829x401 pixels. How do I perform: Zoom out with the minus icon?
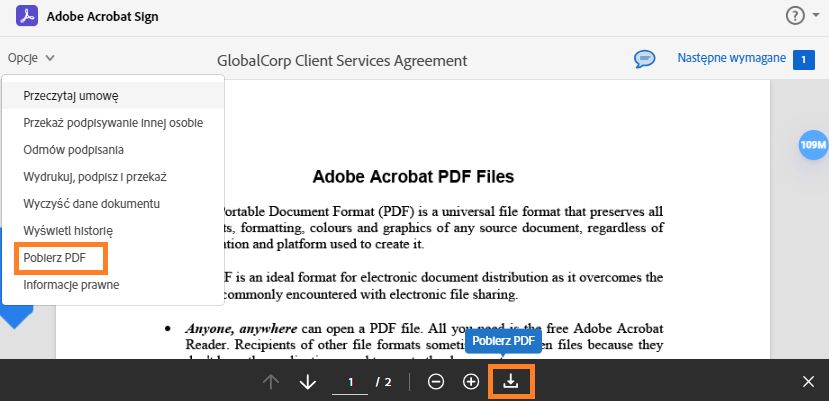[x=436, y=381]
